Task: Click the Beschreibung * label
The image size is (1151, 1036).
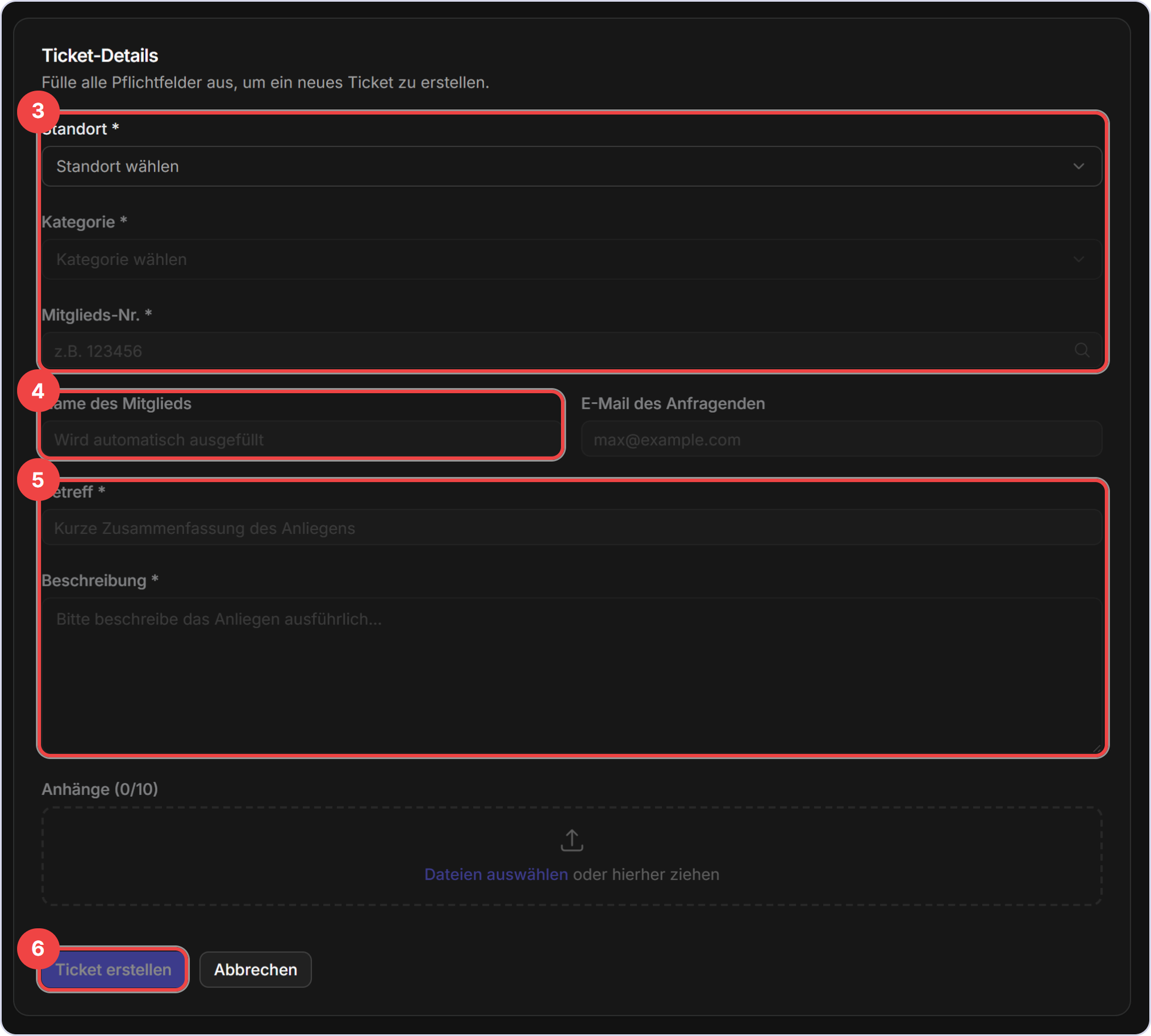Action: (100, 580)
